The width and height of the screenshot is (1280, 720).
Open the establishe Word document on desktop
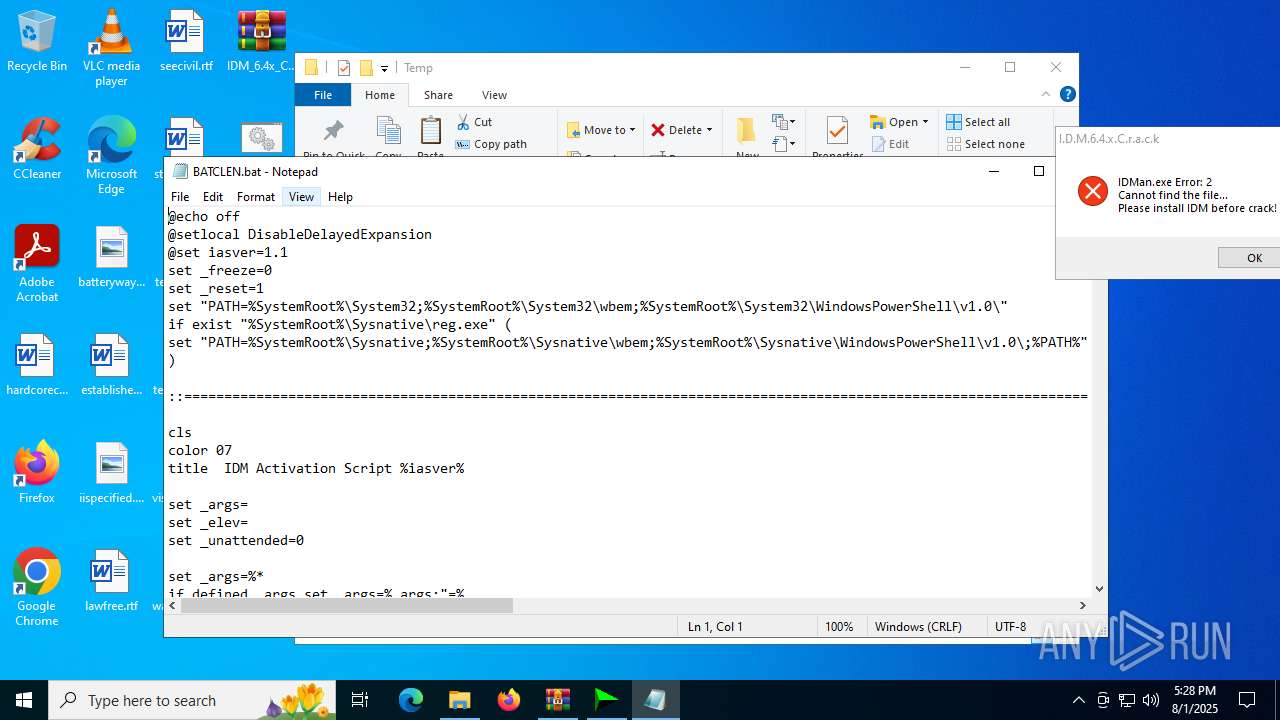point(111,365)
